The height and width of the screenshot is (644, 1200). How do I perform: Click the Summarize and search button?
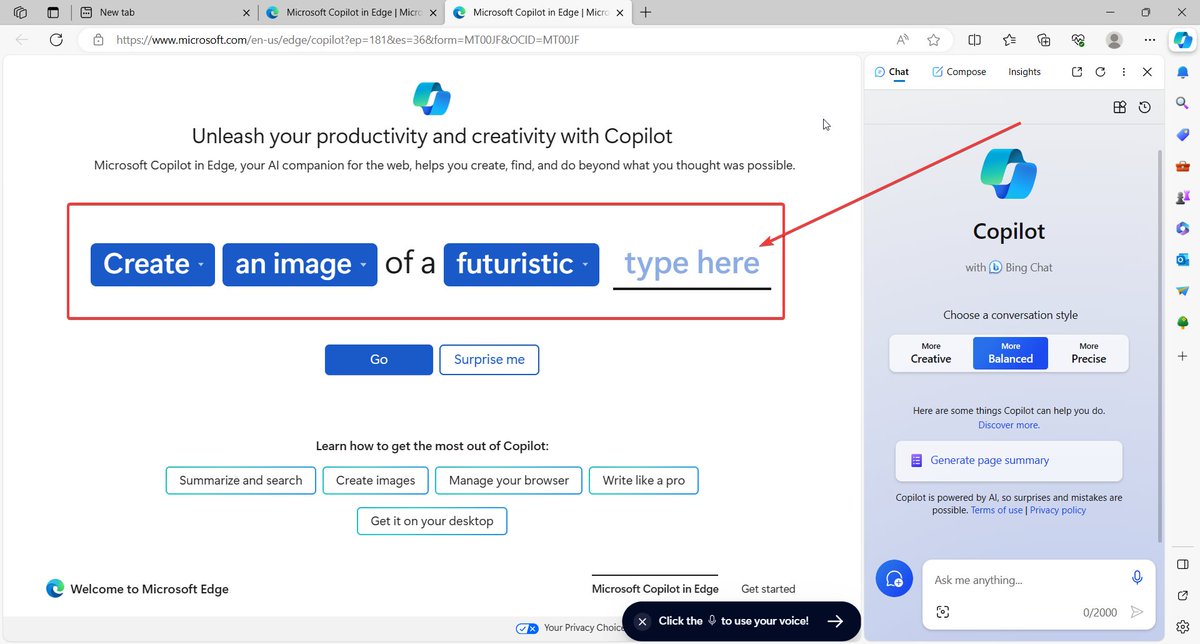pyautogui.click(x=241, y=481)
